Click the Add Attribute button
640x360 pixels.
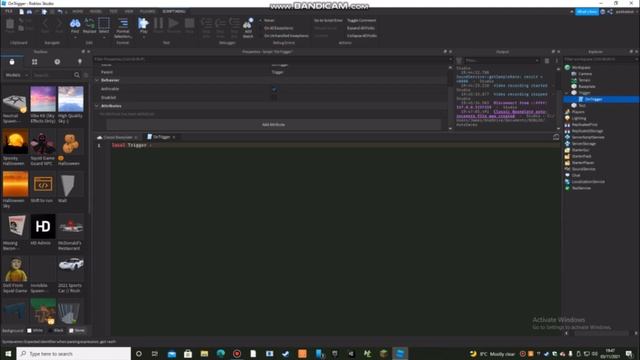pyautogui.click(x=274, y=124)
